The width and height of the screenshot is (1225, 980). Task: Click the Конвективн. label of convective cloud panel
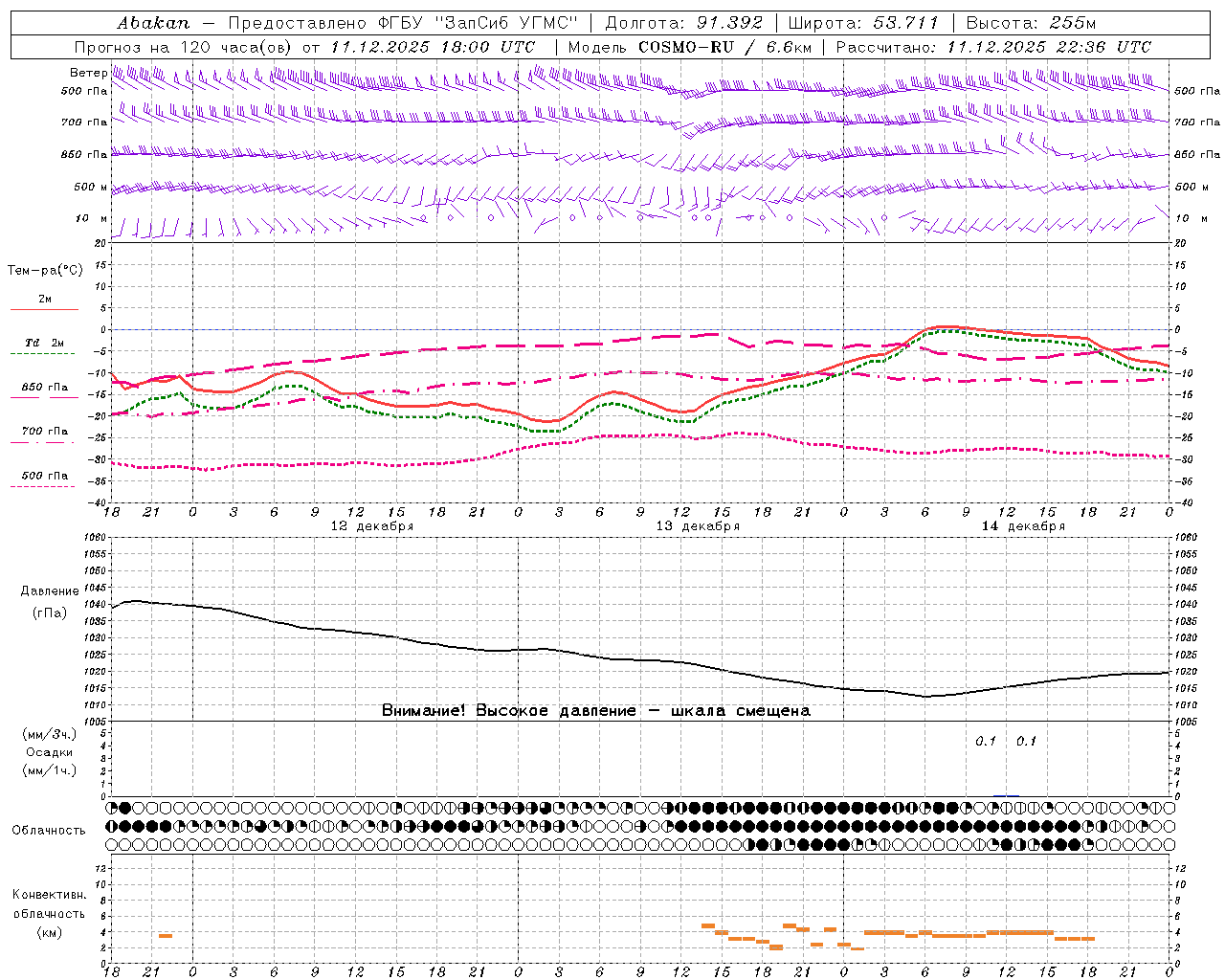click(50, 894)
